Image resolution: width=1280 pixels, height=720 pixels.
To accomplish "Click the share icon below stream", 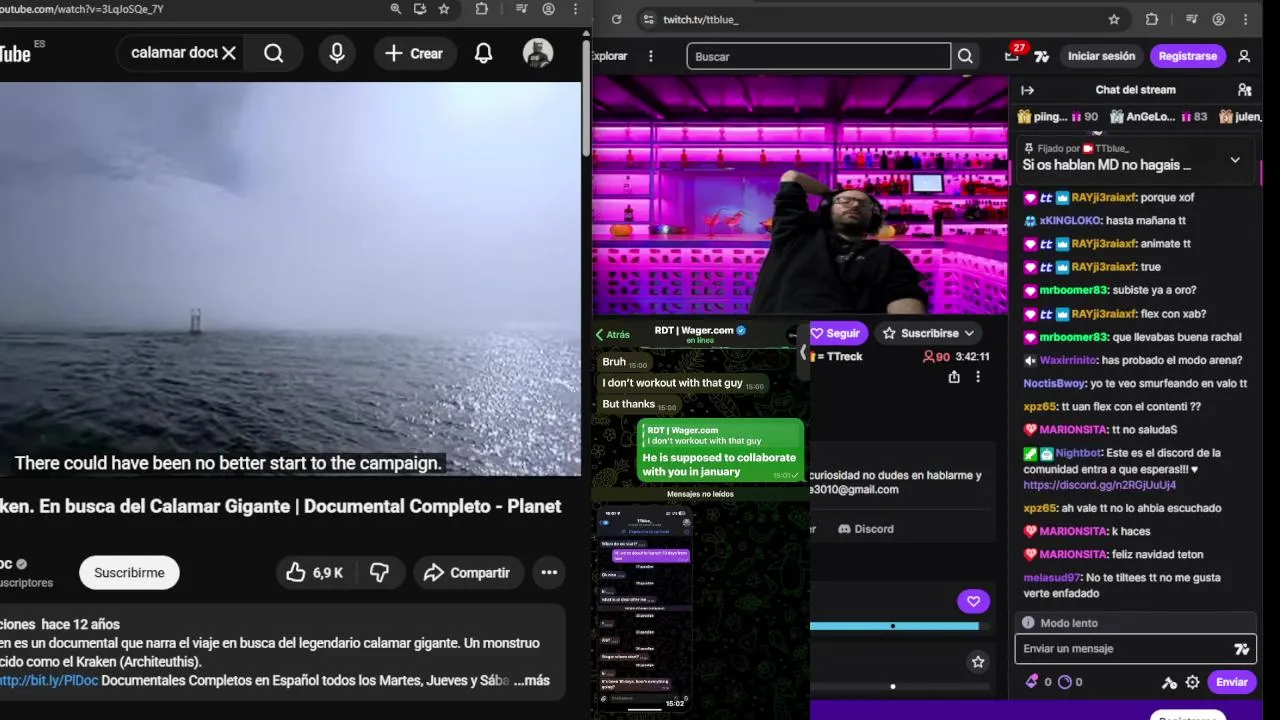I will coord(954,377).
